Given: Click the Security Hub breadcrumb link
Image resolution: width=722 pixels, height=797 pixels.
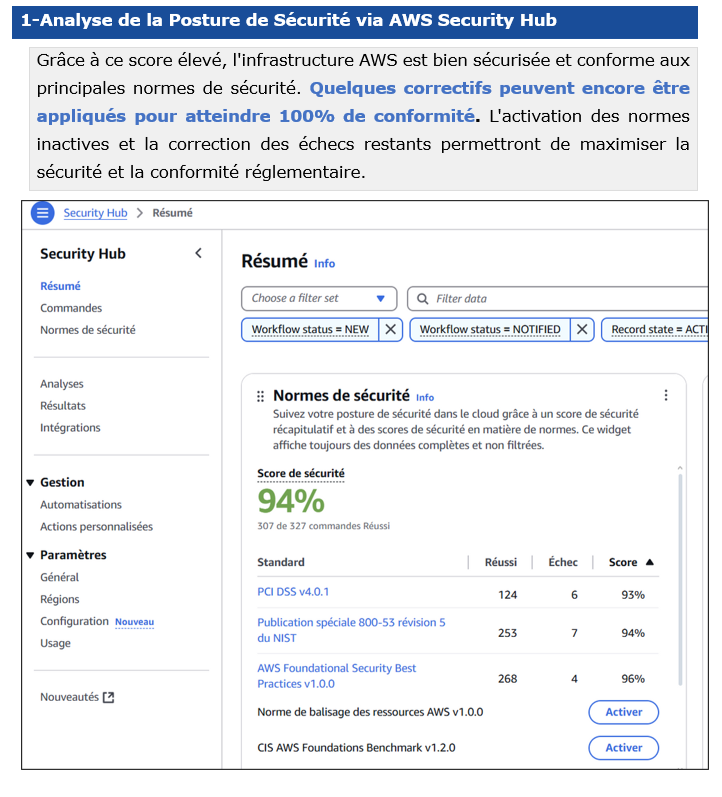Looking at the screenshot, I should pyautogui.click(x=95, y=213).
